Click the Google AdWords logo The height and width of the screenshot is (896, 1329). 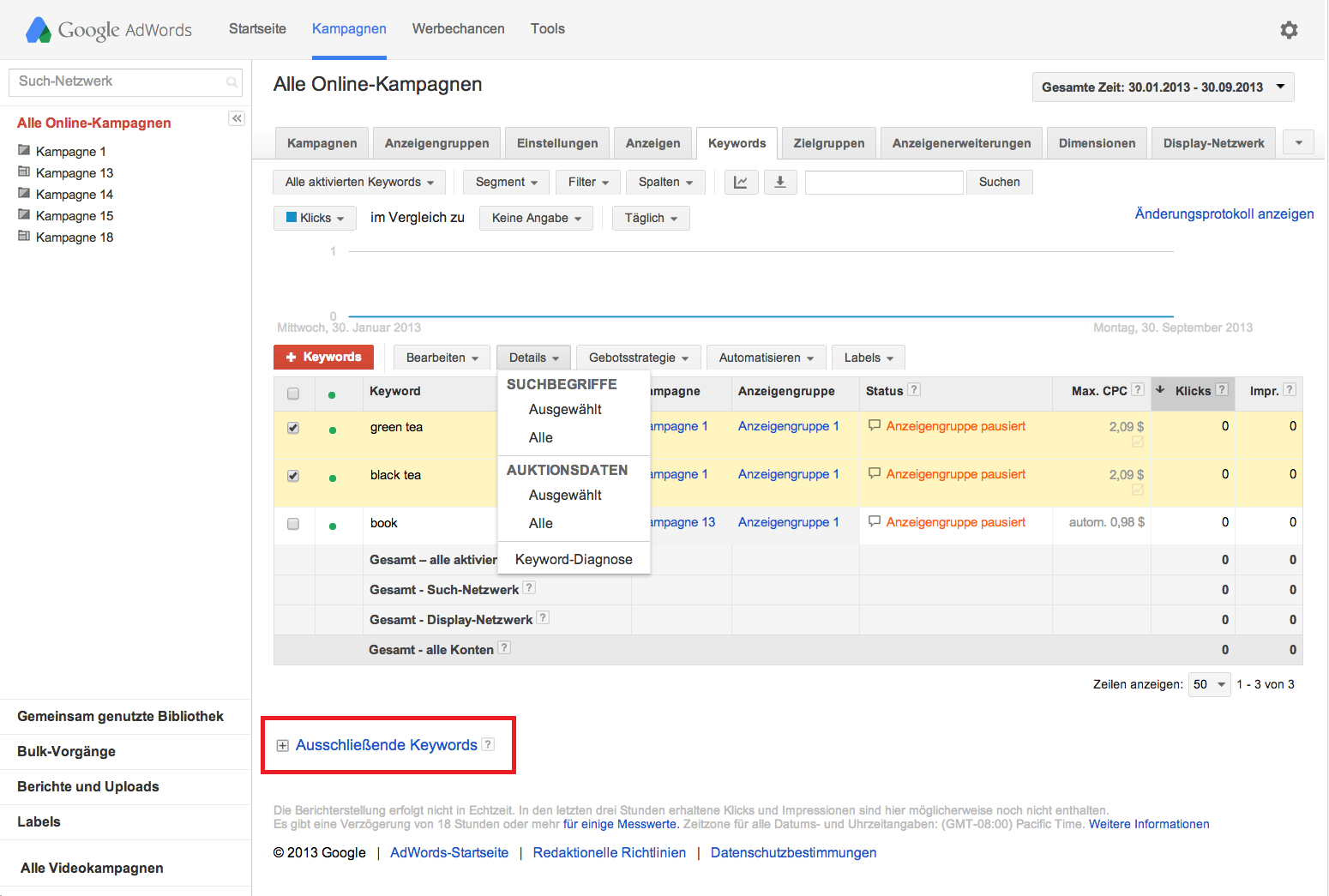coord(109,30)
